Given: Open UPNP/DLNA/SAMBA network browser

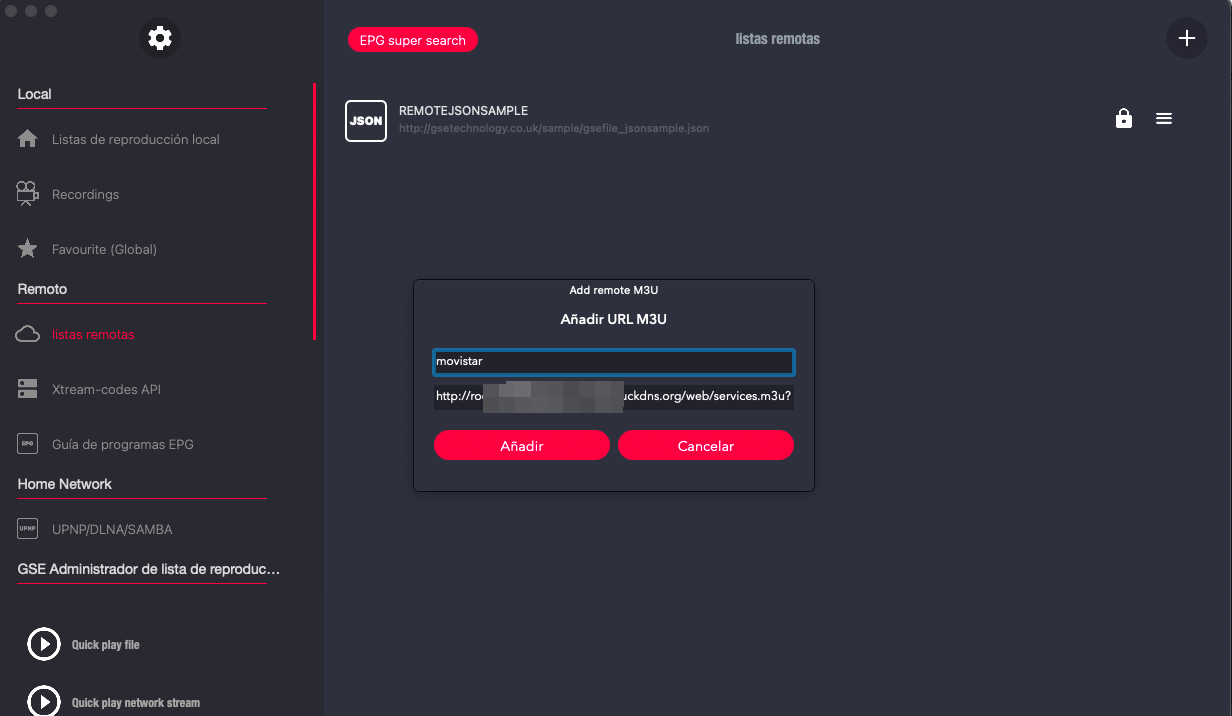Looking at the screenshot, I should click(x=118, y=529).
